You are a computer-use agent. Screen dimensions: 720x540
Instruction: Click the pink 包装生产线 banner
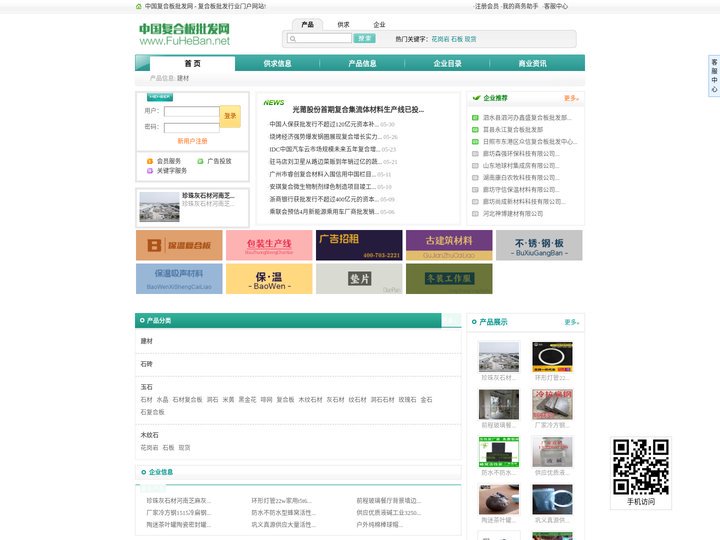pos(269,245)
